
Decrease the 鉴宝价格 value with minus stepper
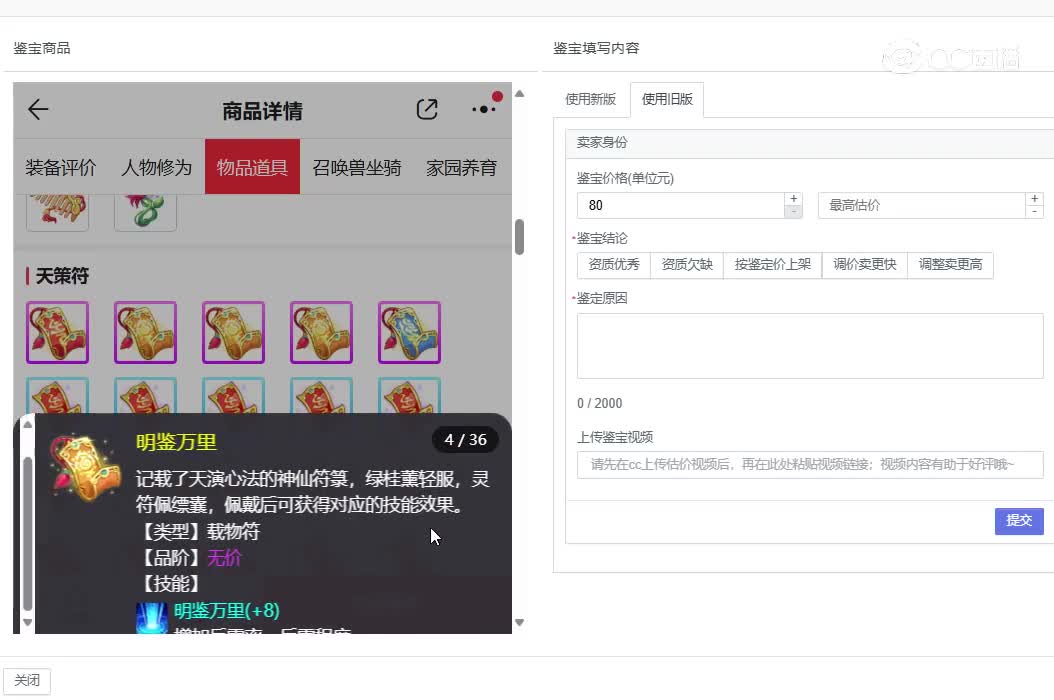click(x=793, y=212)
